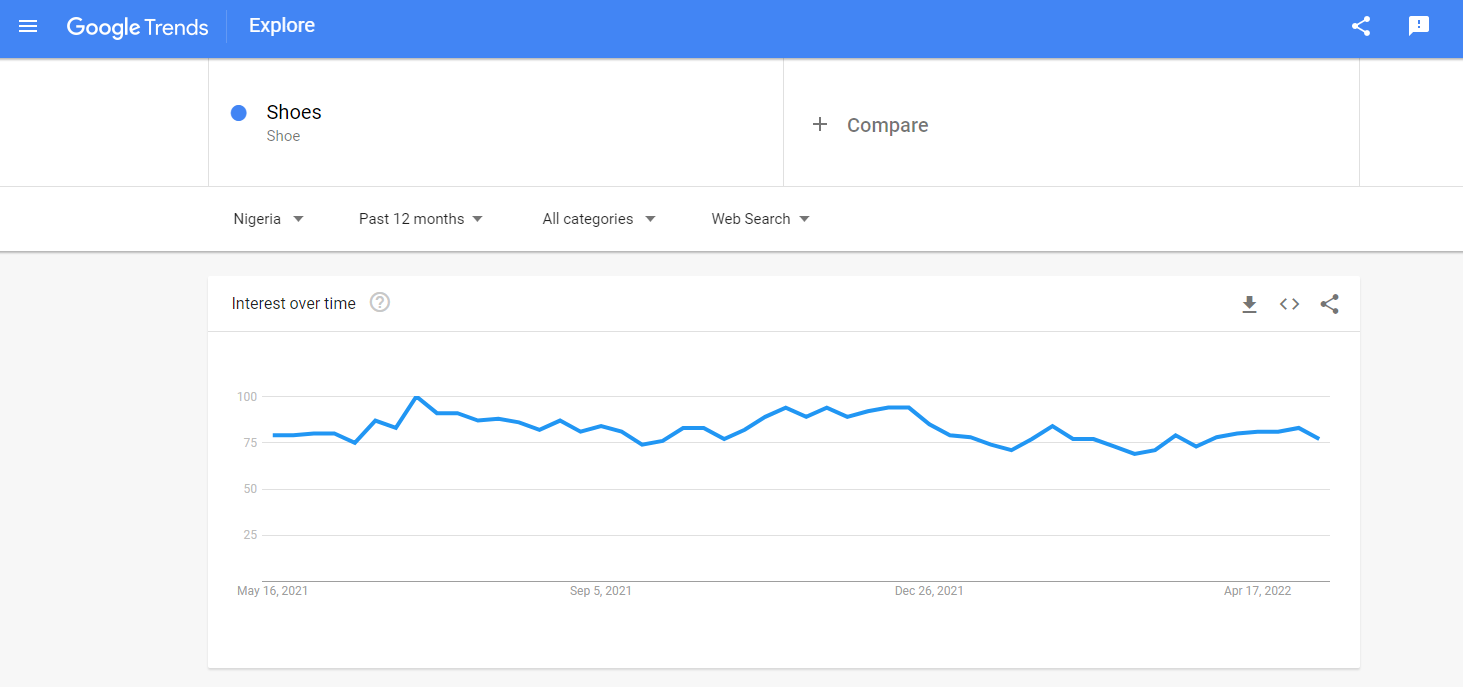Viewport: 1463px width, 687px height.
Task: Click the Dec 26, 2021 axis label
Action: (x=929, y=591)
